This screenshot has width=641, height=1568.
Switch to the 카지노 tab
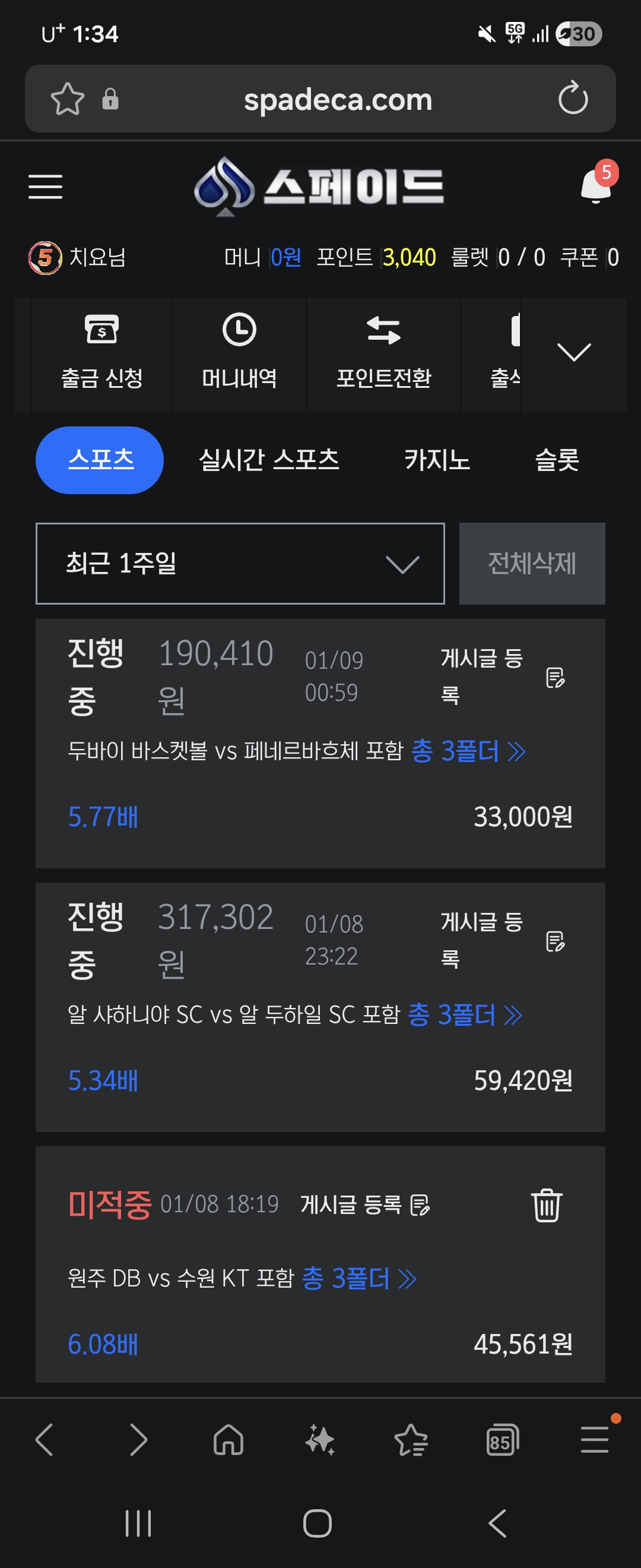tap(437, 460)
